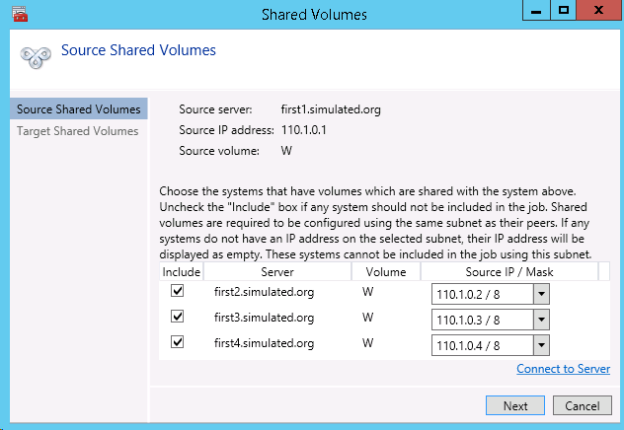Click the Include column header
624x430 pixels.
click(181, 271)
